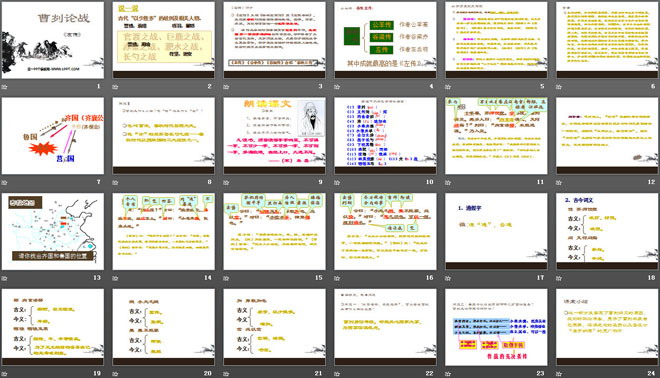The width and height of the screenshot is (660, 378).
Task: Select slide 16 thumbnail
Action: coord(385,232)
